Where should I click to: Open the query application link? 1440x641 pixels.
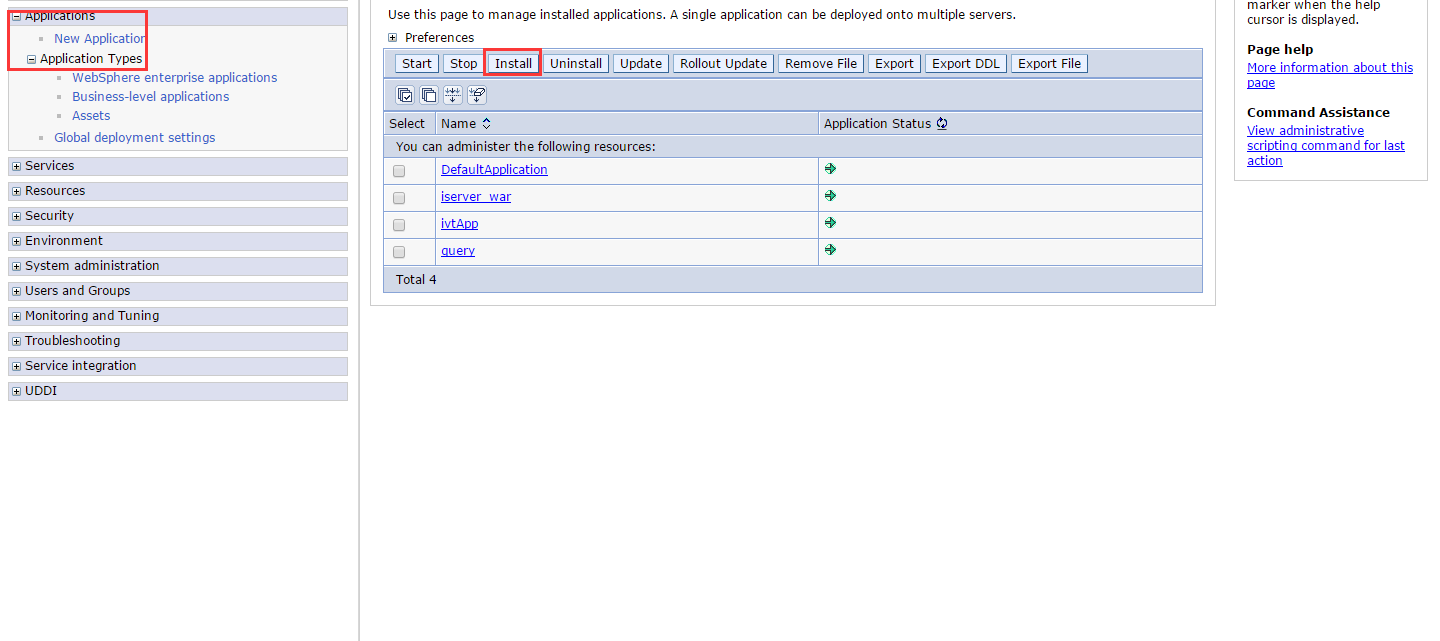click(458, 251)
